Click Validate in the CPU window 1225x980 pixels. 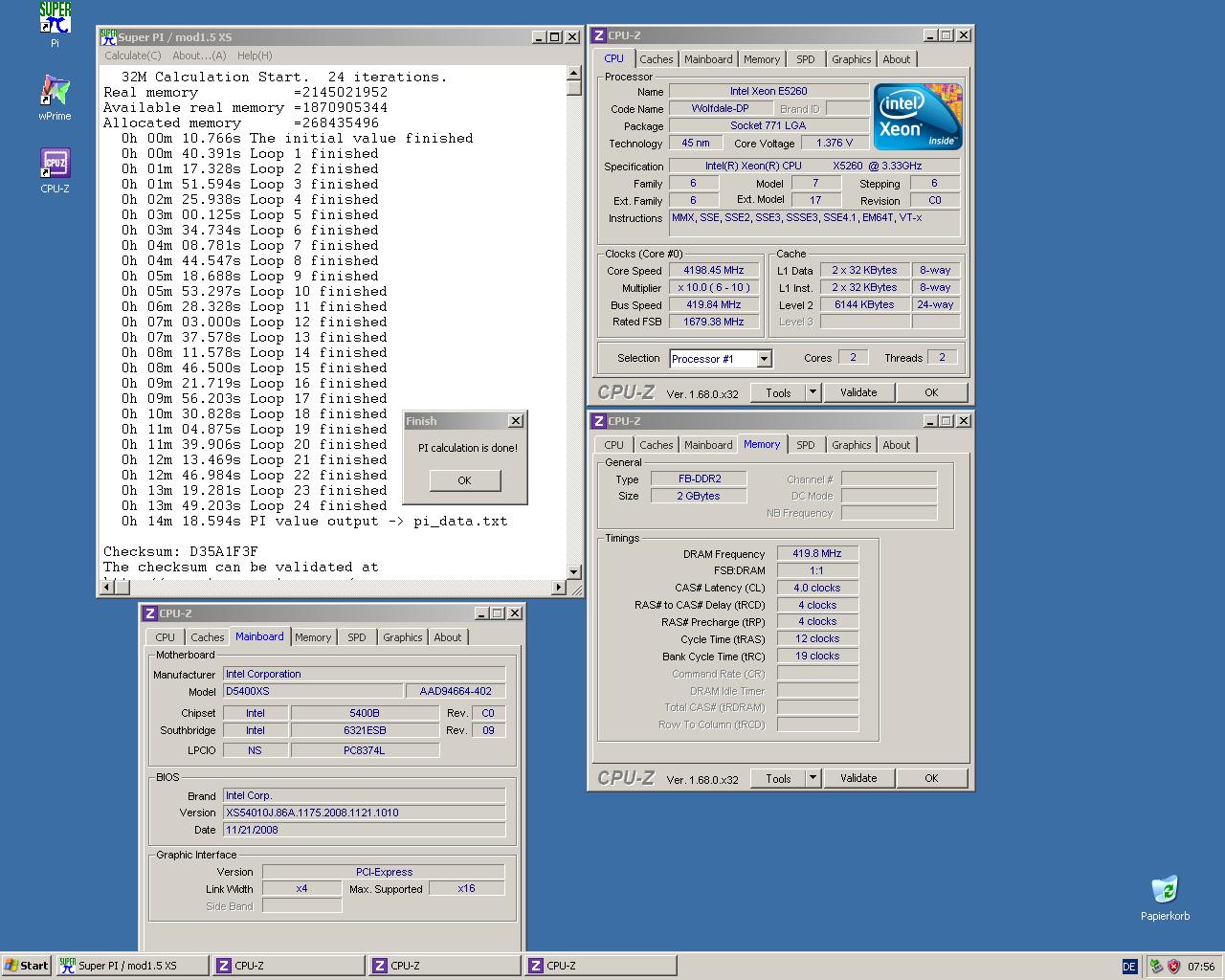(858, 392)
